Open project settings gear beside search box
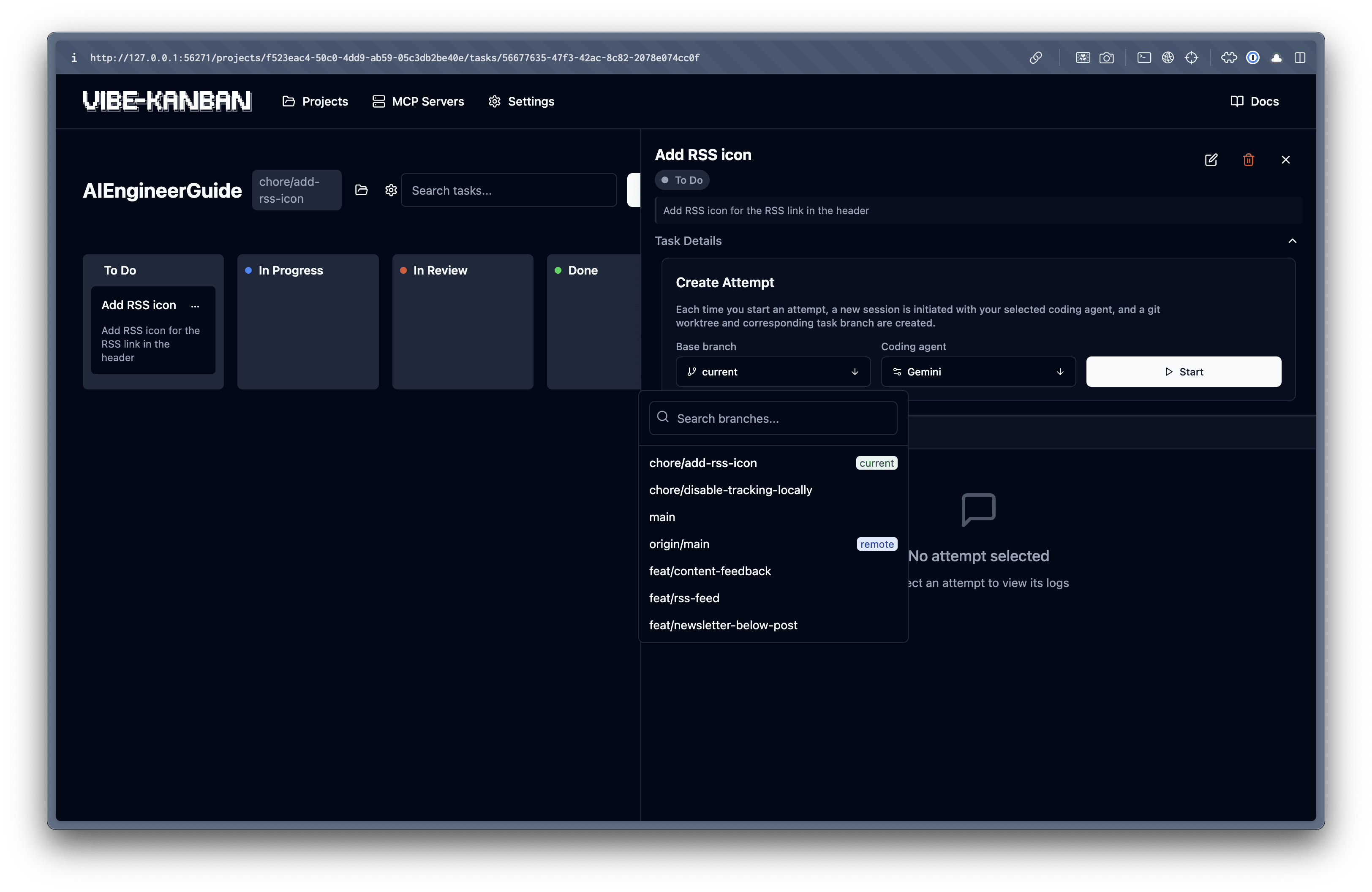Screen dimensions: 1372x892 [391, 190]
